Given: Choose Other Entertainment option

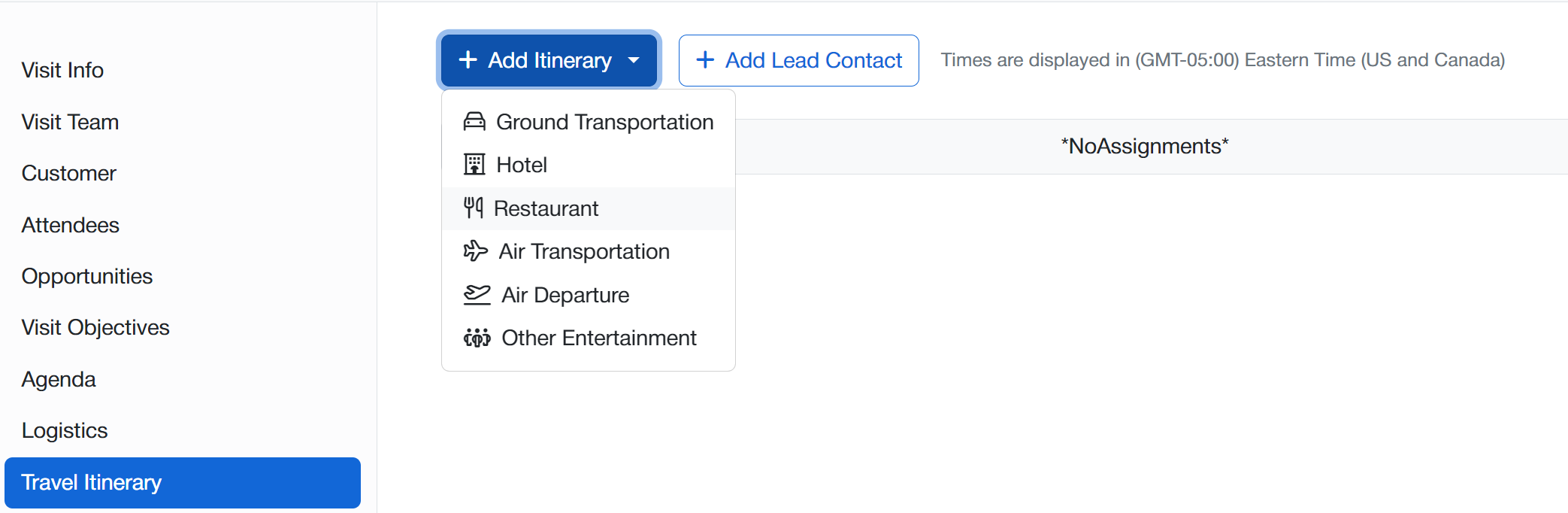Looking at the screenshot, I should (598, 338).
